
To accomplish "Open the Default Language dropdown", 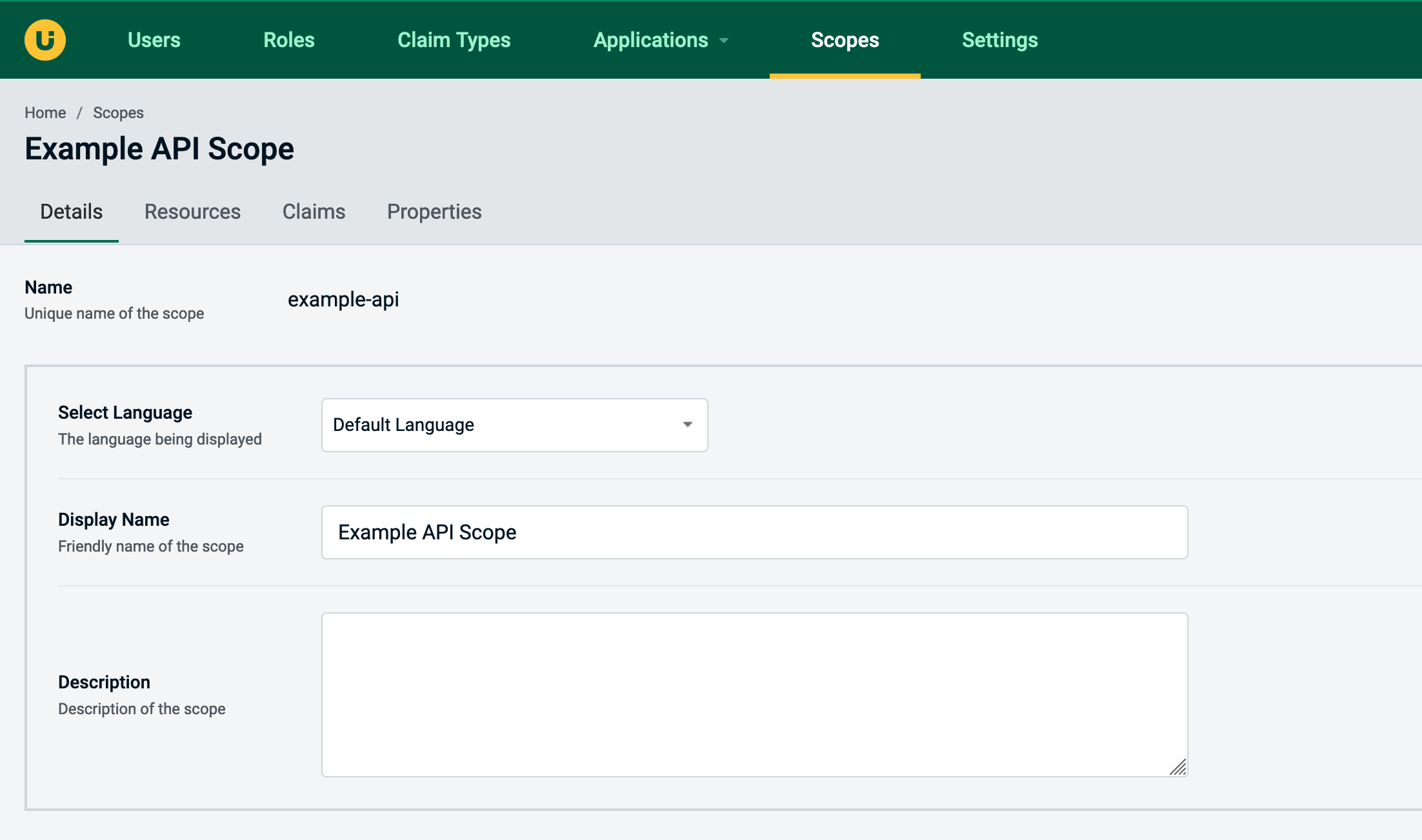I will (x=514, y=425).
